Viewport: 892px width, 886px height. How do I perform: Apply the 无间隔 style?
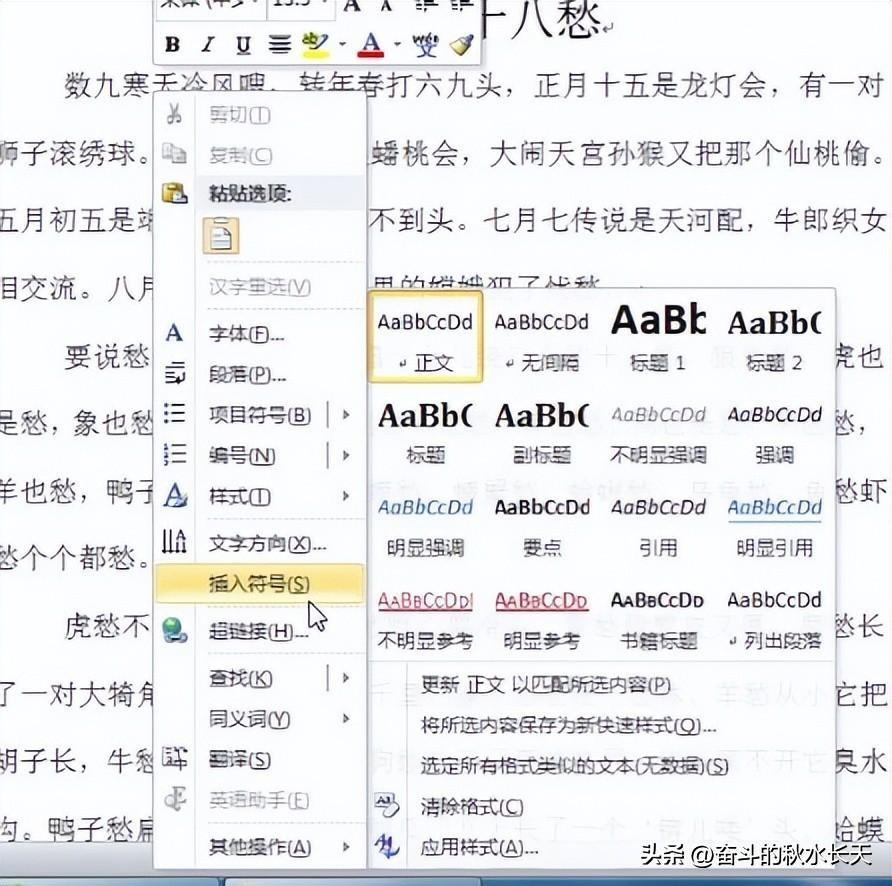pos(542,337)
